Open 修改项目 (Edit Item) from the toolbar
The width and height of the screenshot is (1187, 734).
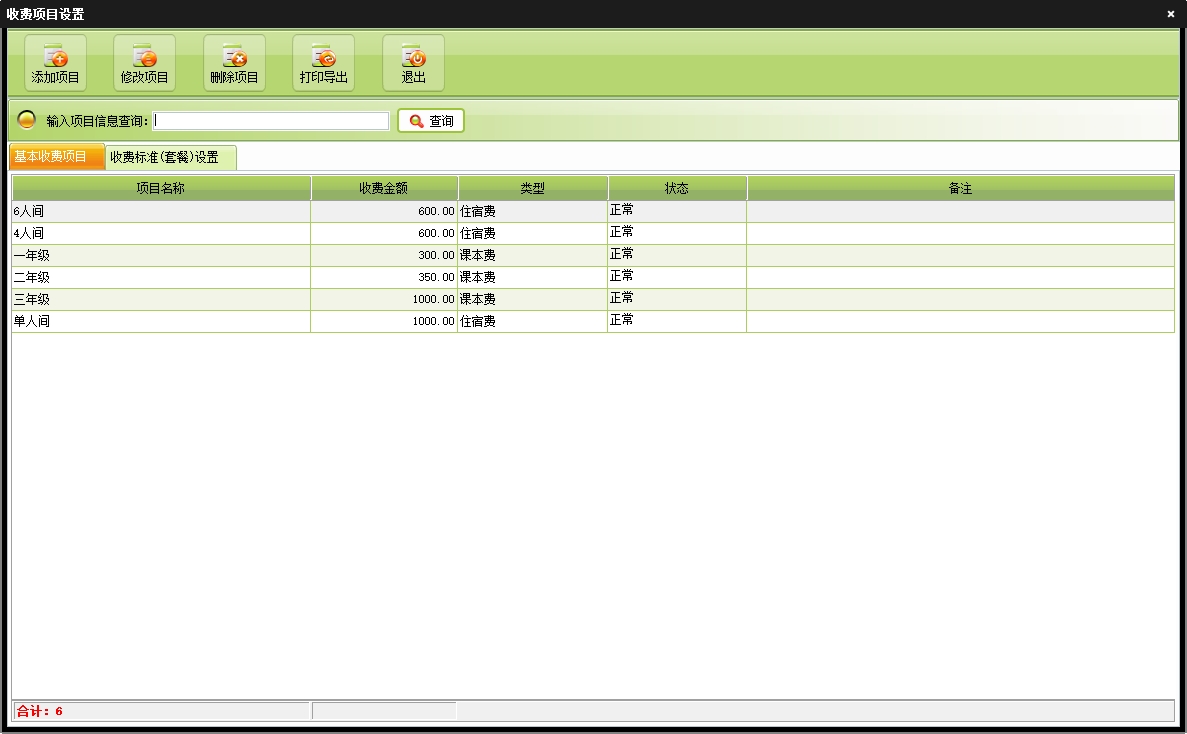[144, 64]
